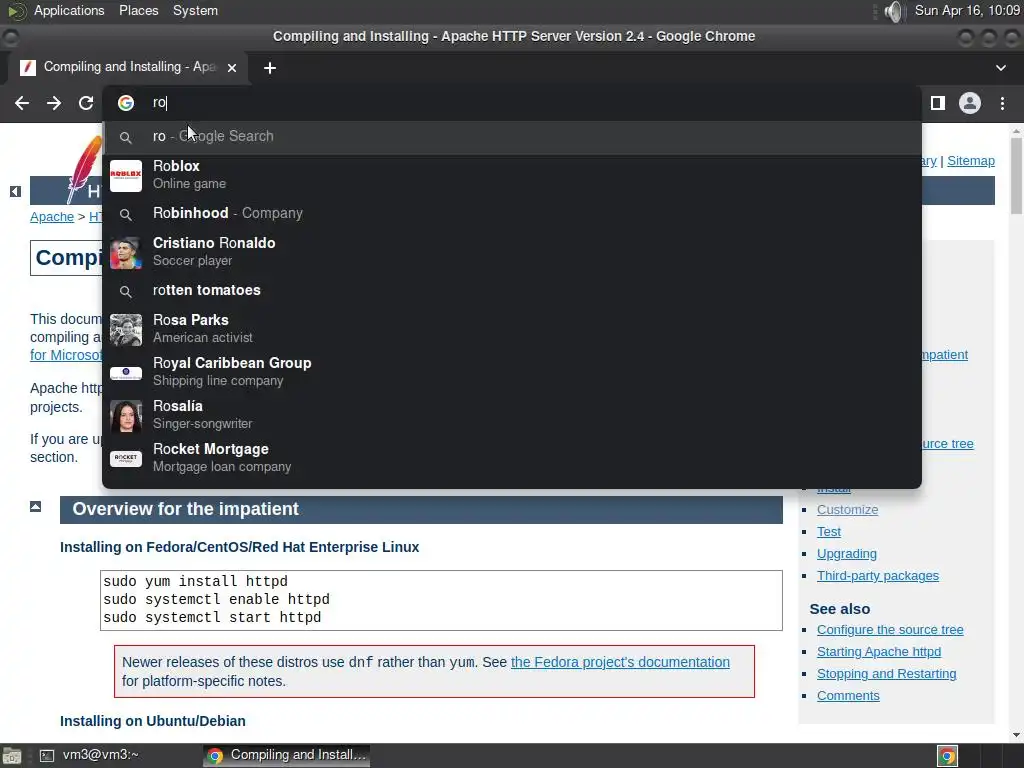This screenshot has width=1024, height=768.
Task: Click the Chrome icon in bottom-right panel
Action: [947, 756]
